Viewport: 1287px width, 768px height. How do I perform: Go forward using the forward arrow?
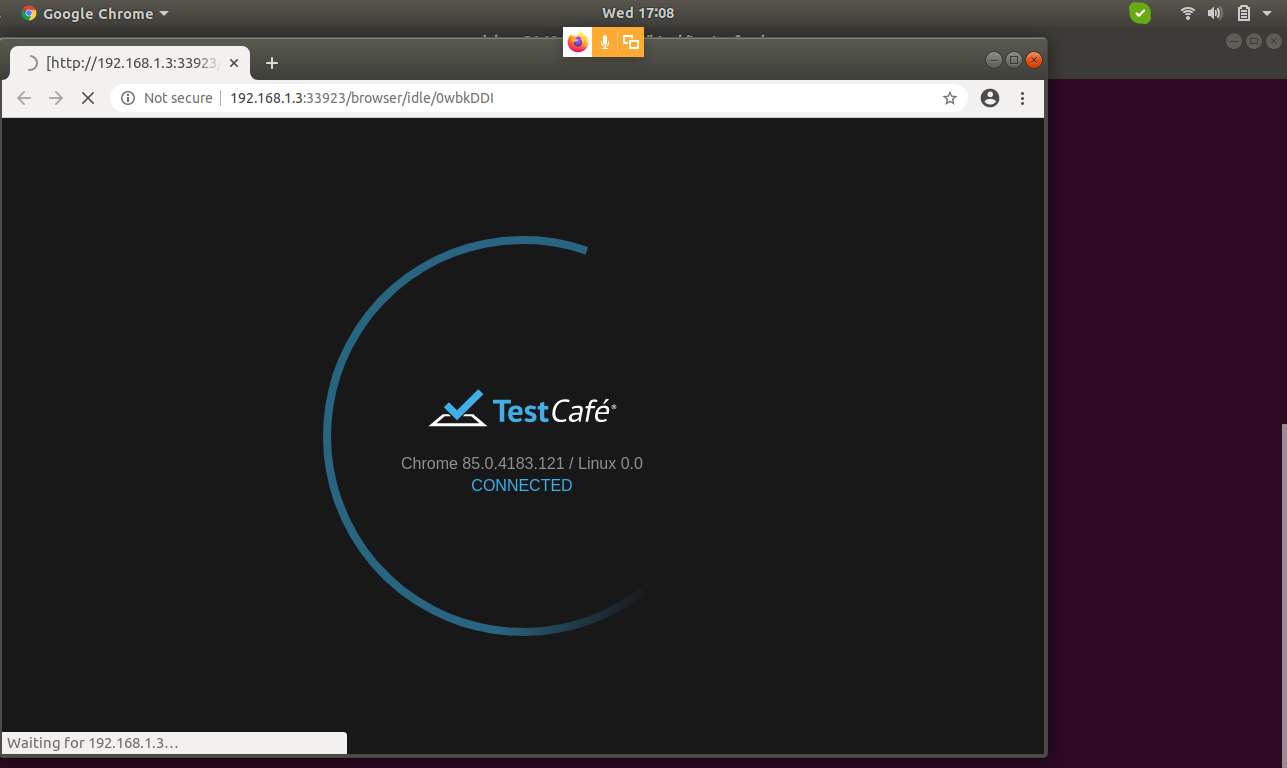[x=56, y=98]
